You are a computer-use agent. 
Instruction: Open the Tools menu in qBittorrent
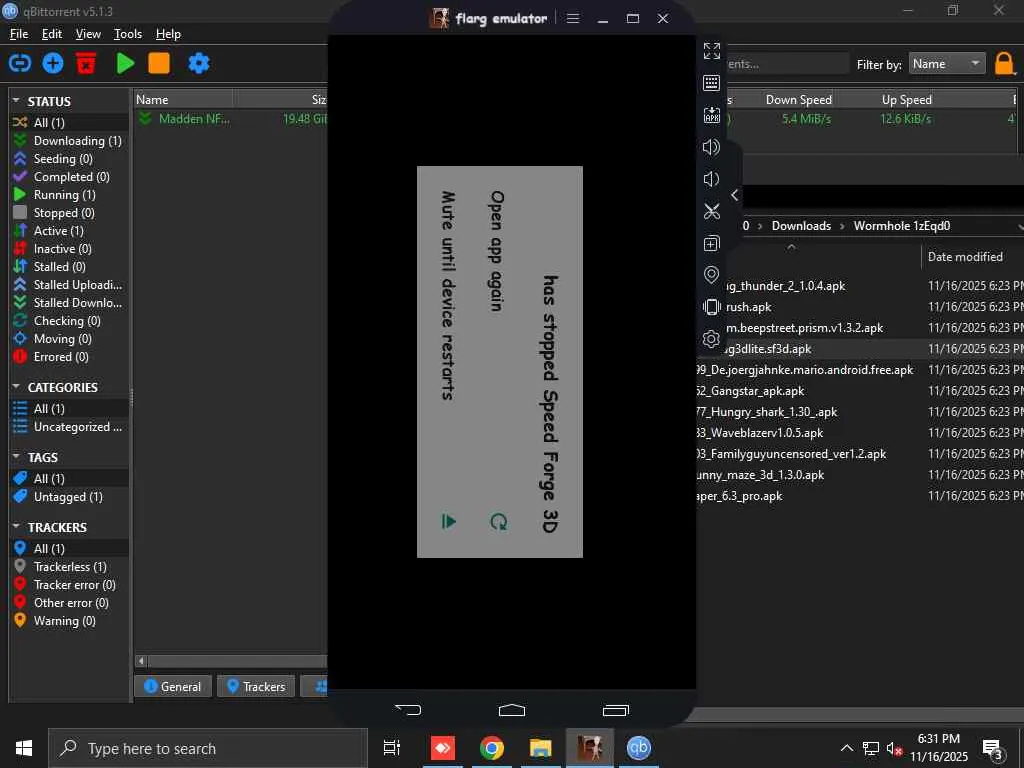pos(127,34)
